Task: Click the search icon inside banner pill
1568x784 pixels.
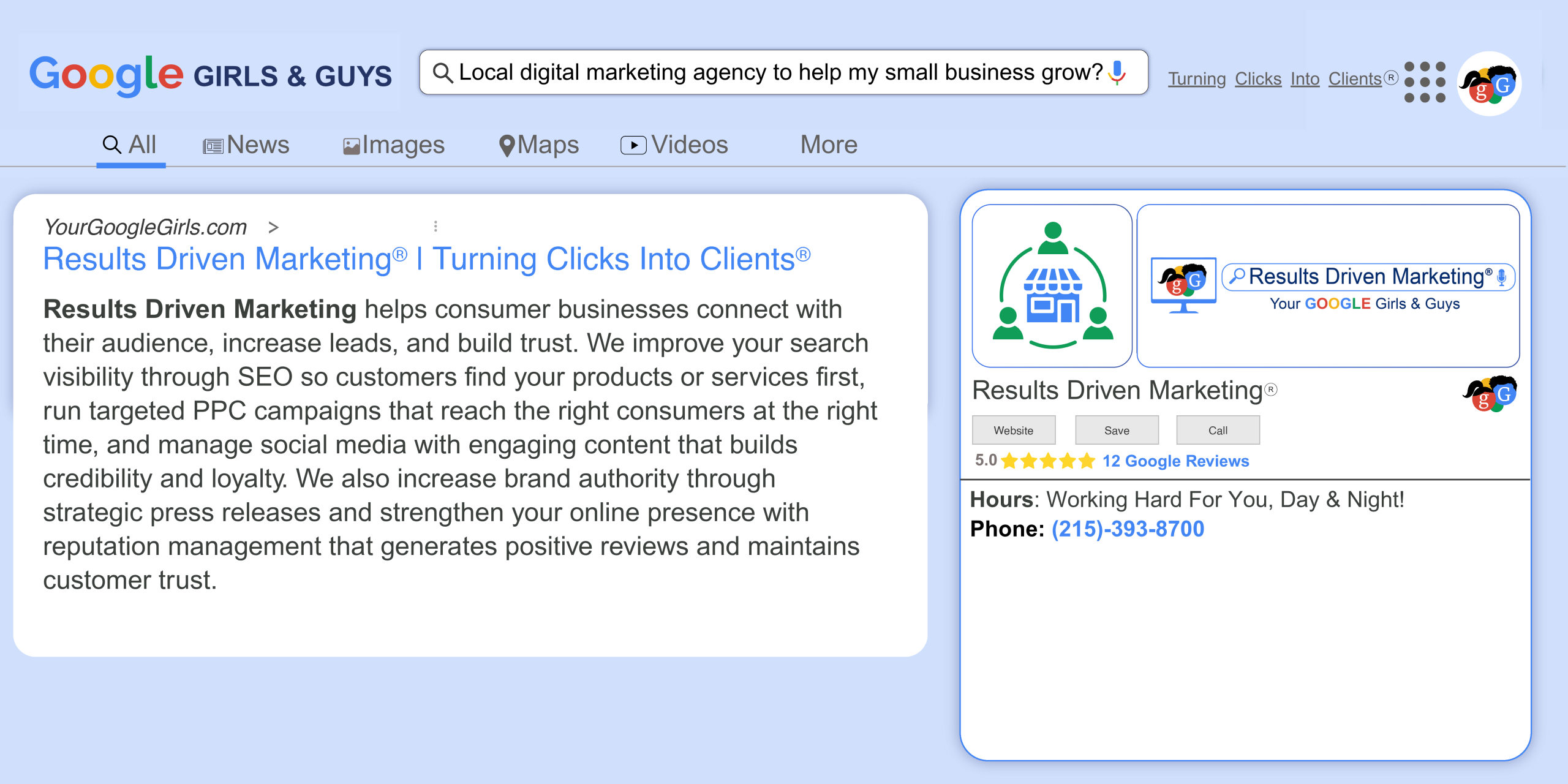Action: tap(1237, 276)
